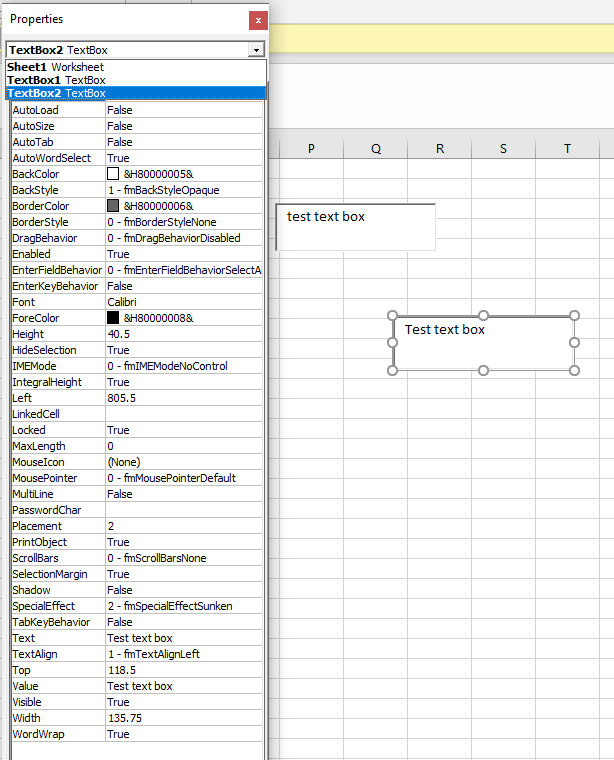The image size is (614, 760).
Task: Click the MultiLine False value
Action: (184, 494)
